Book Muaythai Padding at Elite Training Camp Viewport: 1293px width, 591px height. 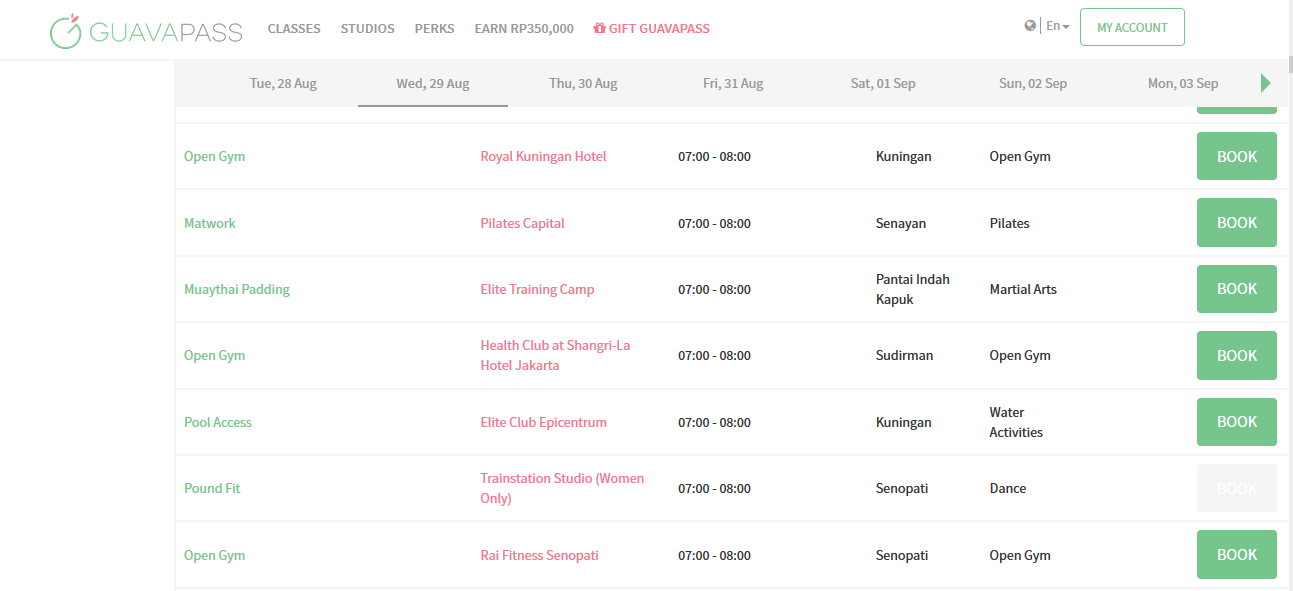[1237, 289]
